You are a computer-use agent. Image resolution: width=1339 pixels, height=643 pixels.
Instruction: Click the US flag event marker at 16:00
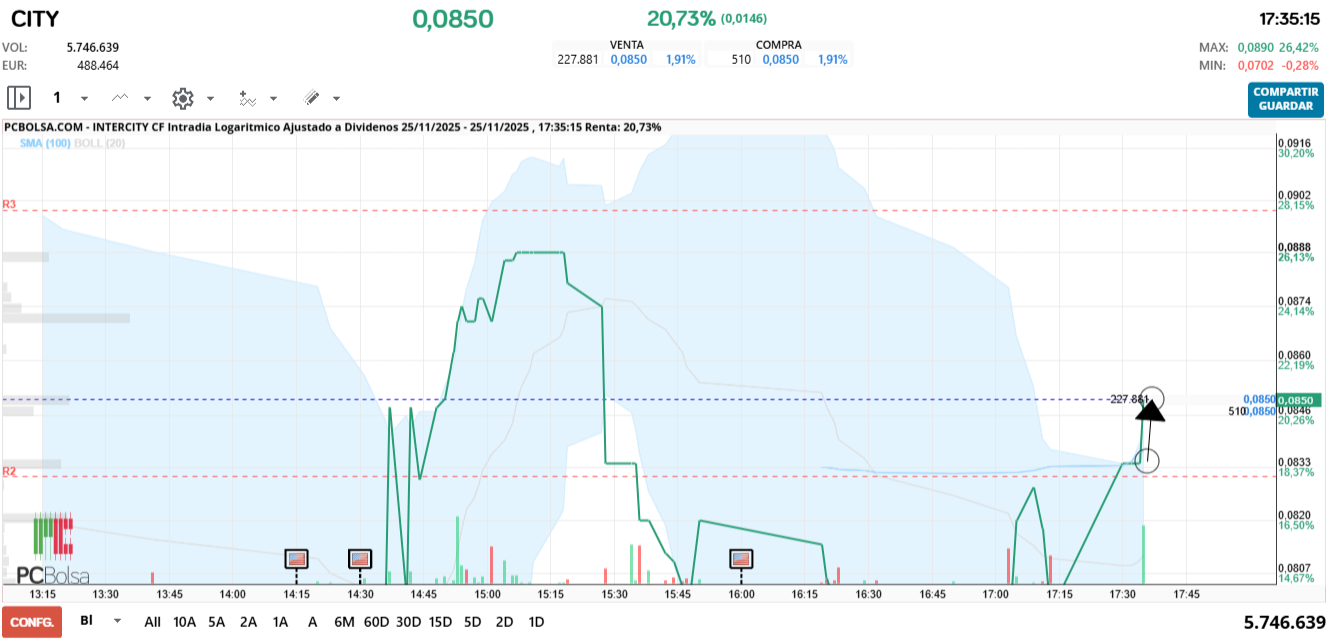[741, 558]
